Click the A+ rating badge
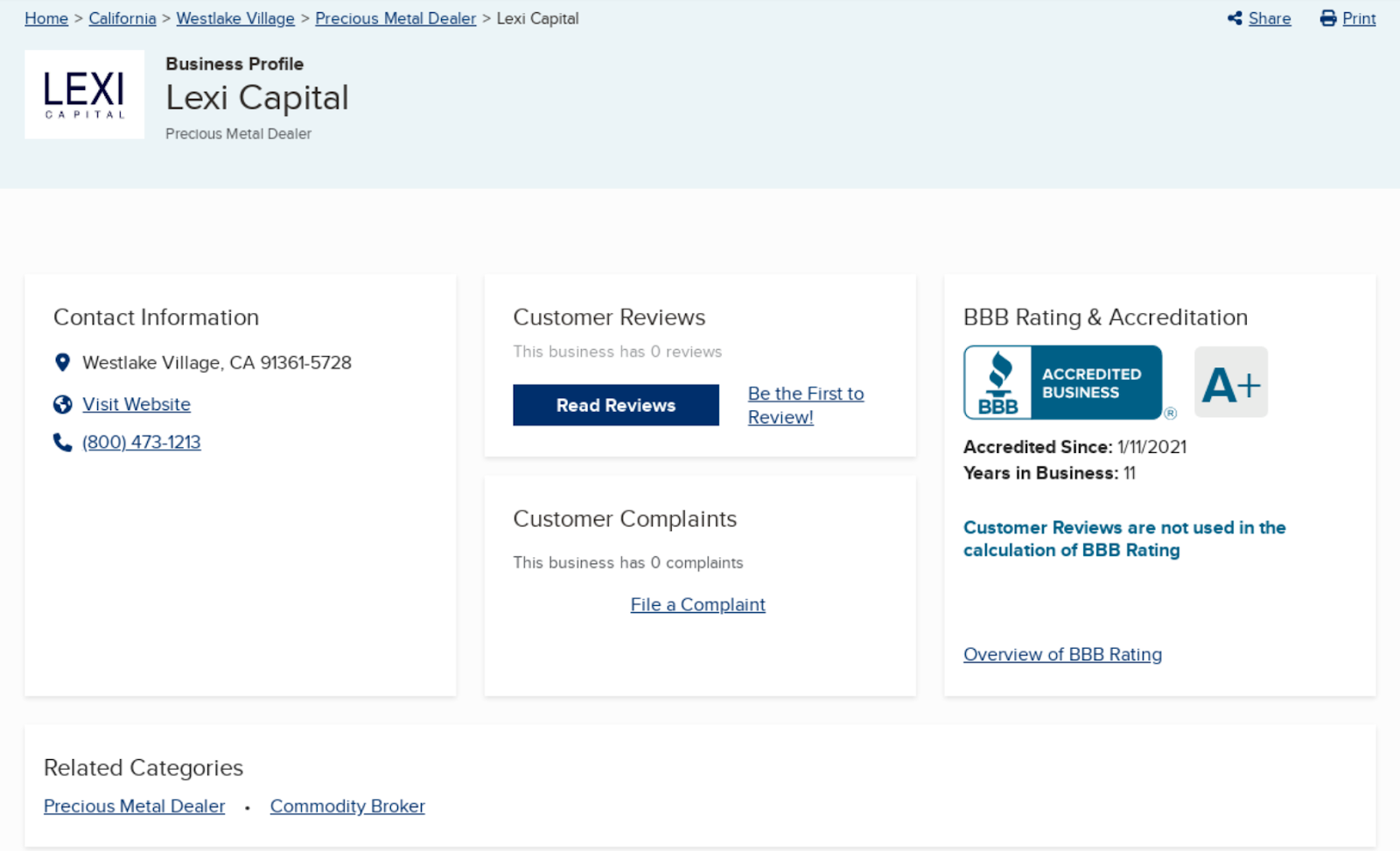The width and height of the screenshot is (1400, 851). (1231, 382)
